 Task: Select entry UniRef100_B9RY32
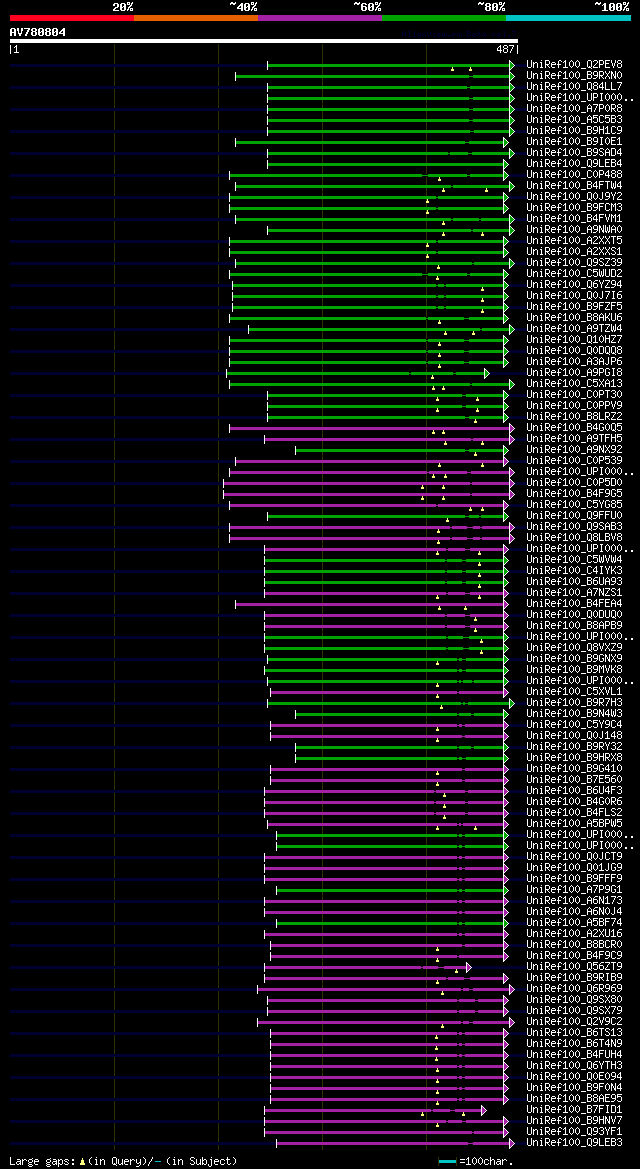coord(574,746)
